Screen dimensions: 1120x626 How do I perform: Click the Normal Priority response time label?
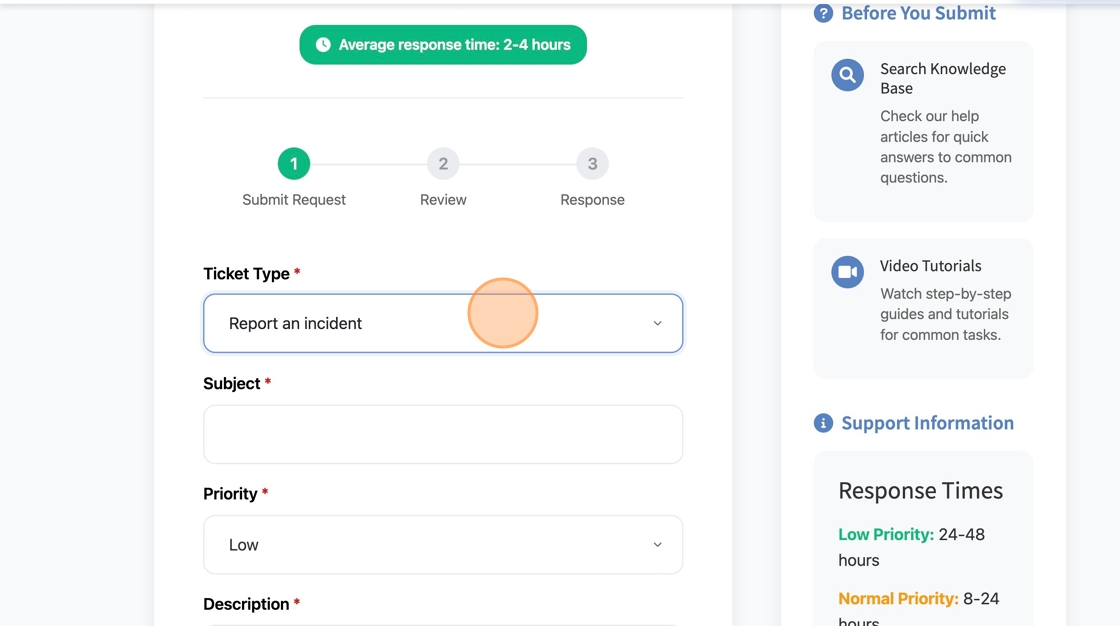pyautogui.click(x=897, y=599)
